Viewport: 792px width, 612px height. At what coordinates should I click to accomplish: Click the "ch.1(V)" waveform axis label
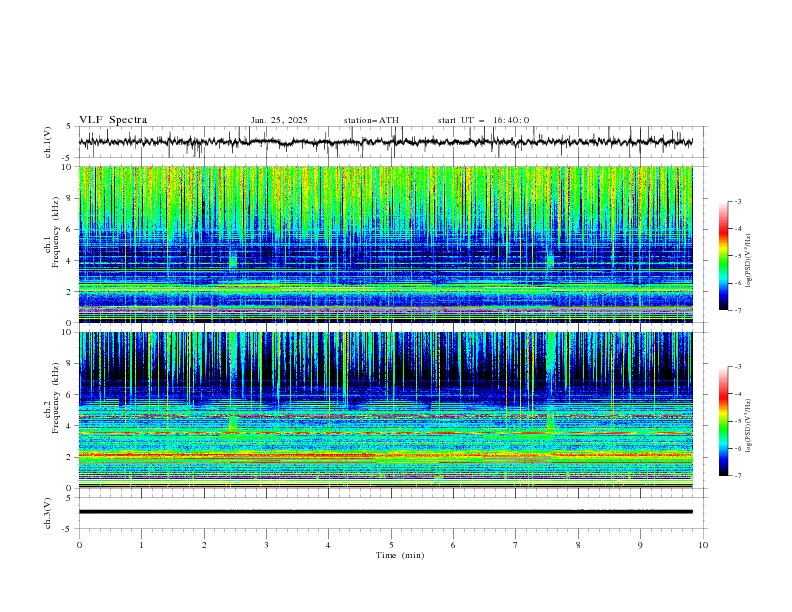click(x=48, y=142)
